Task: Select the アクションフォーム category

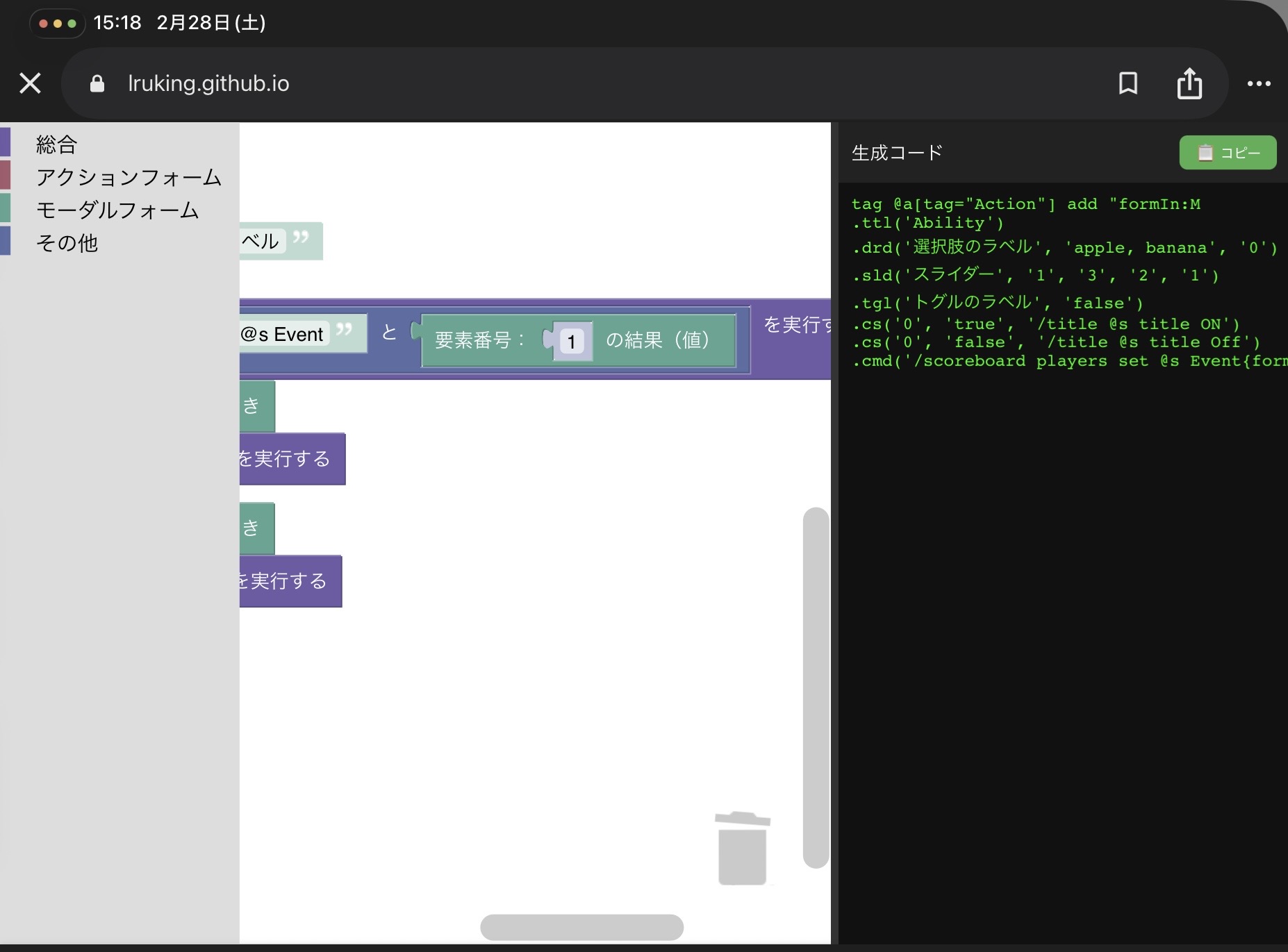Action: tap(129, 177)
